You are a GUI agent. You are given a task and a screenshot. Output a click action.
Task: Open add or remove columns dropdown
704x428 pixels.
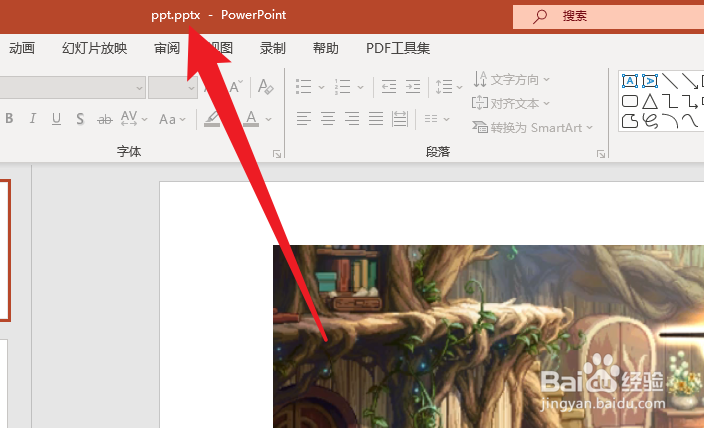pyautogui.click(x=436, y=119)
